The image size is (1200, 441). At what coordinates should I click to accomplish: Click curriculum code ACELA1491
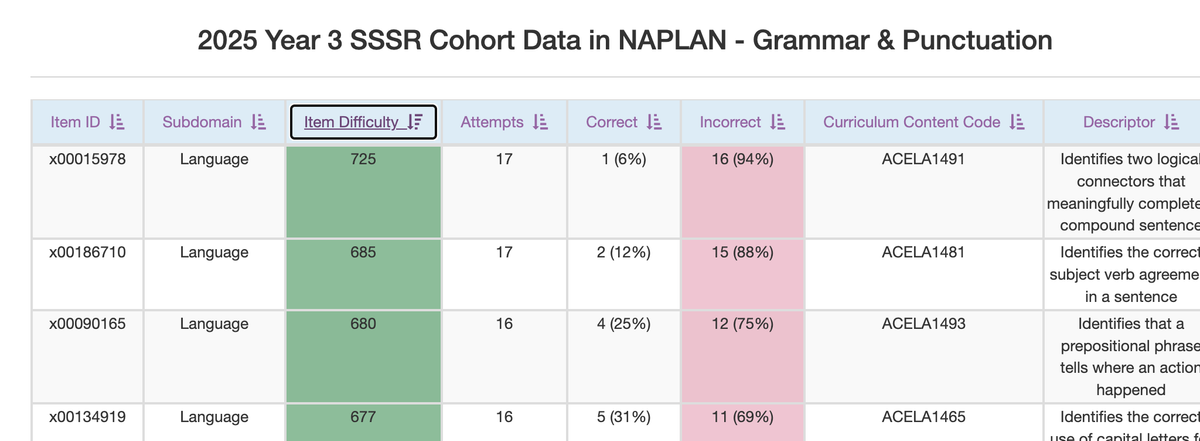[x=923, y=159]
